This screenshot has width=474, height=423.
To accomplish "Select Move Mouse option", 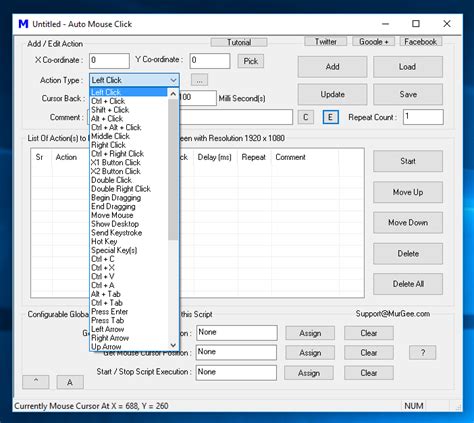I will pyautogui.click(x=129, y=215).
